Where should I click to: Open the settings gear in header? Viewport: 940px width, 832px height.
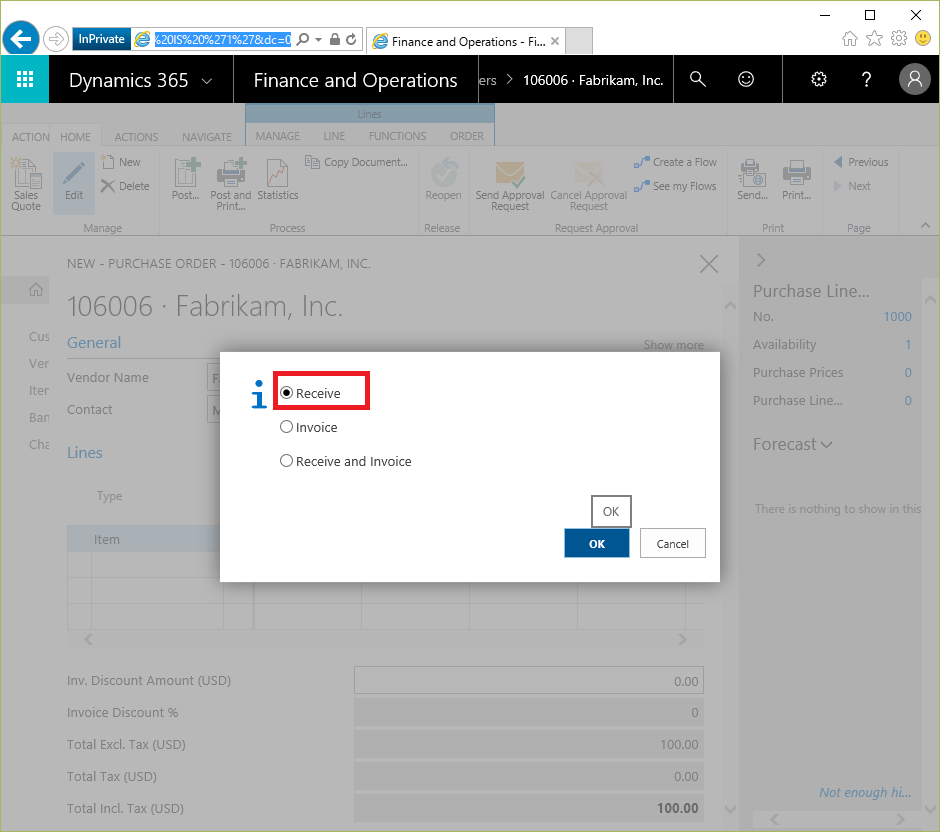(819, 79)
